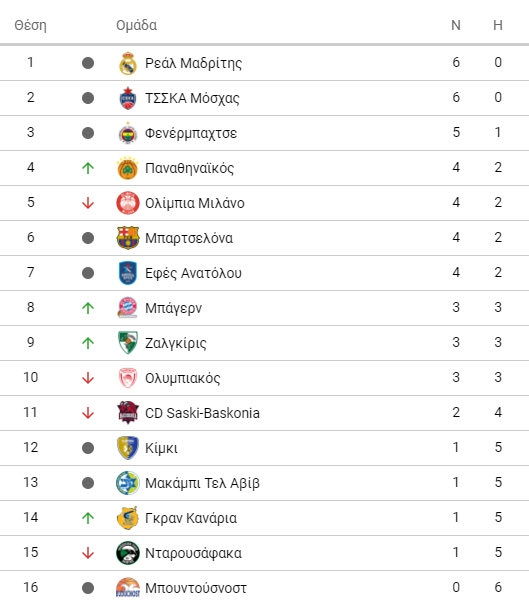Viewport: 529px width, 615px height.
Task: Select the Panathinaikos green clover logo
Action: 127,168
